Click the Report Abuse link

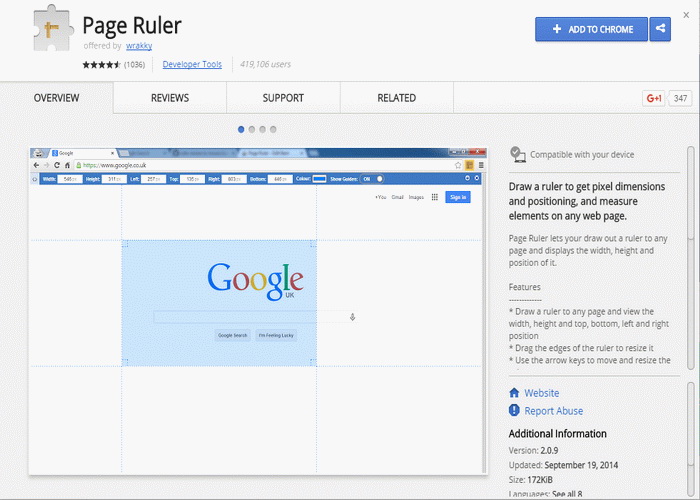(554, 411)
